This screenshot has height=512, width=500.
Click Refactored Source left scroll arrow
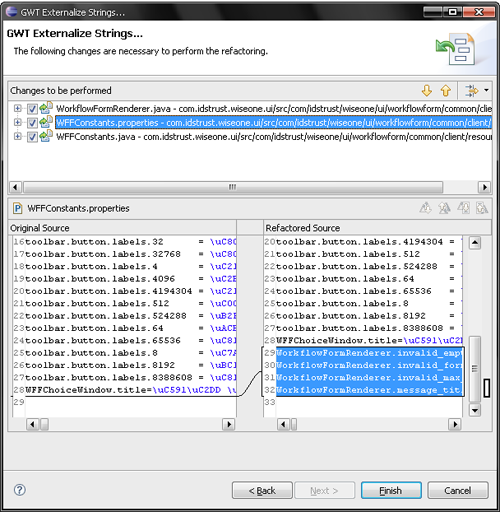[283, 424]
